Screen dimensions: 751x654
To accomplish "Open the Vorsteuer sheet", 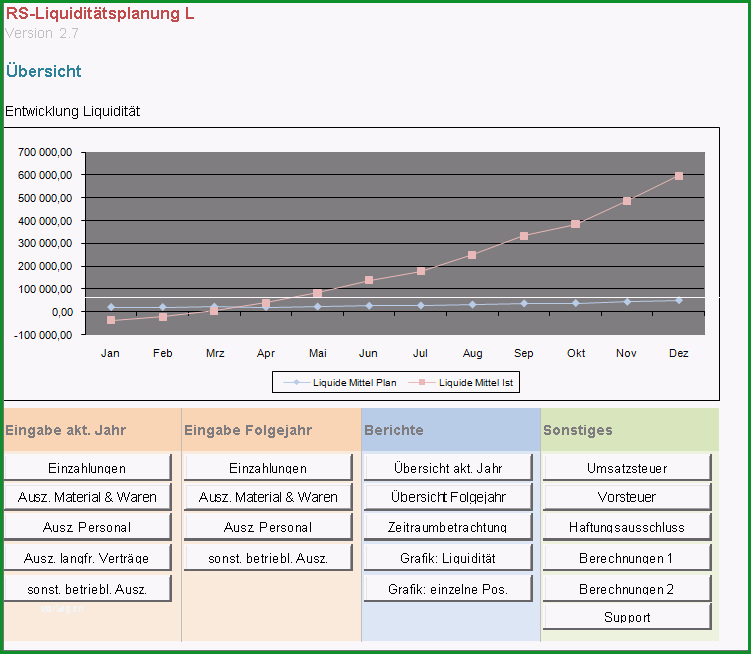I will point(627,497).
